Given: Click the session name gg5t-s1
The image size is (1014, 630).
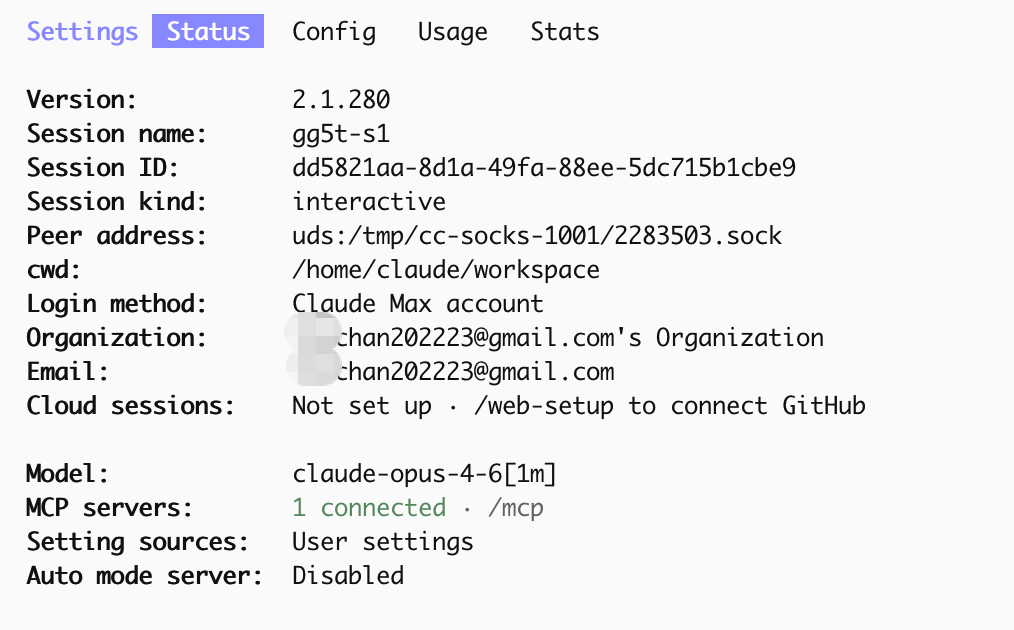Looking at the screenshot, I should coord(341,134).
